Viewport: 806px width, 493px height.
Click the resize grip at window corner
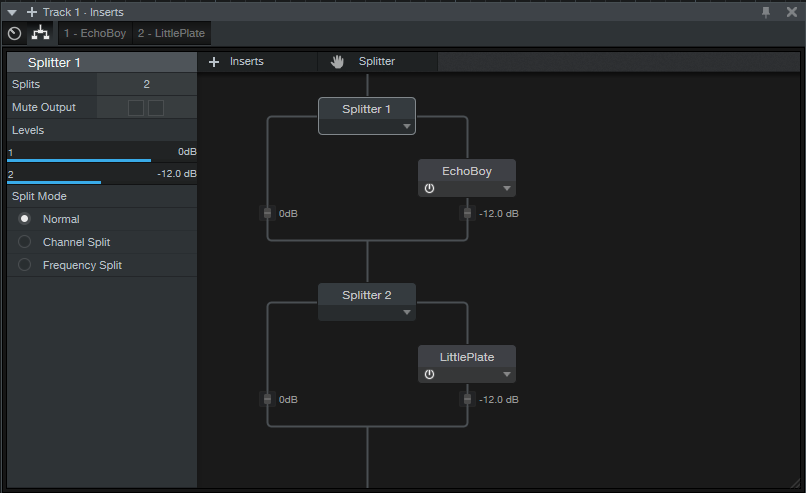(796, 483)
